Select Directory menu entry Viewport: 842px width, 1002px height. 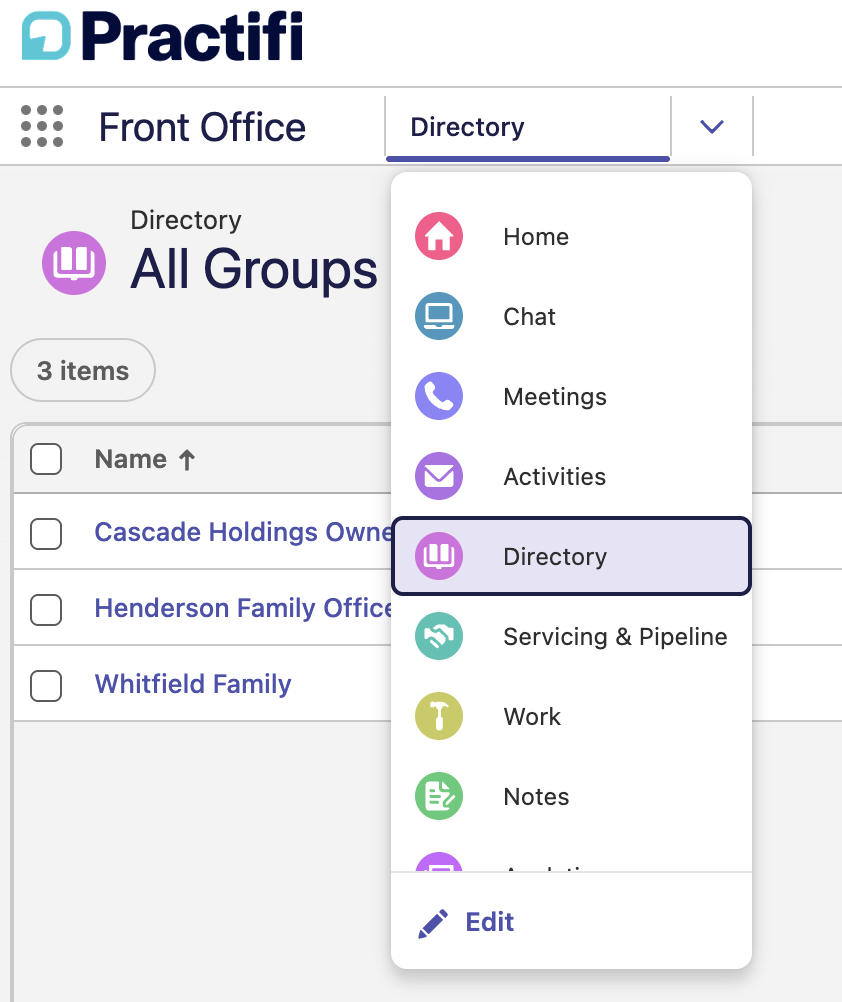coord(571,556)
